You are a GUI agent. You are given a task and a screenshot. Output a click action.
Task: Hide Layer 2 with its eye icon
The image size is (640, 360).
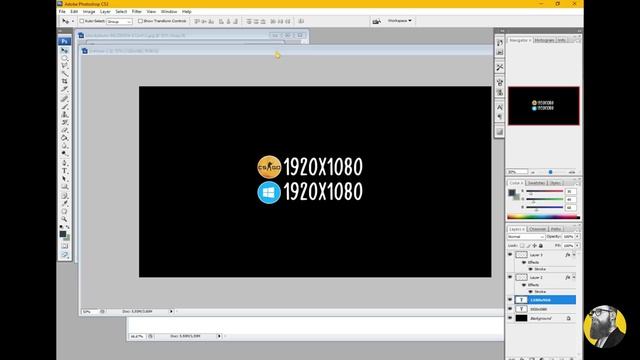(510, 277)
